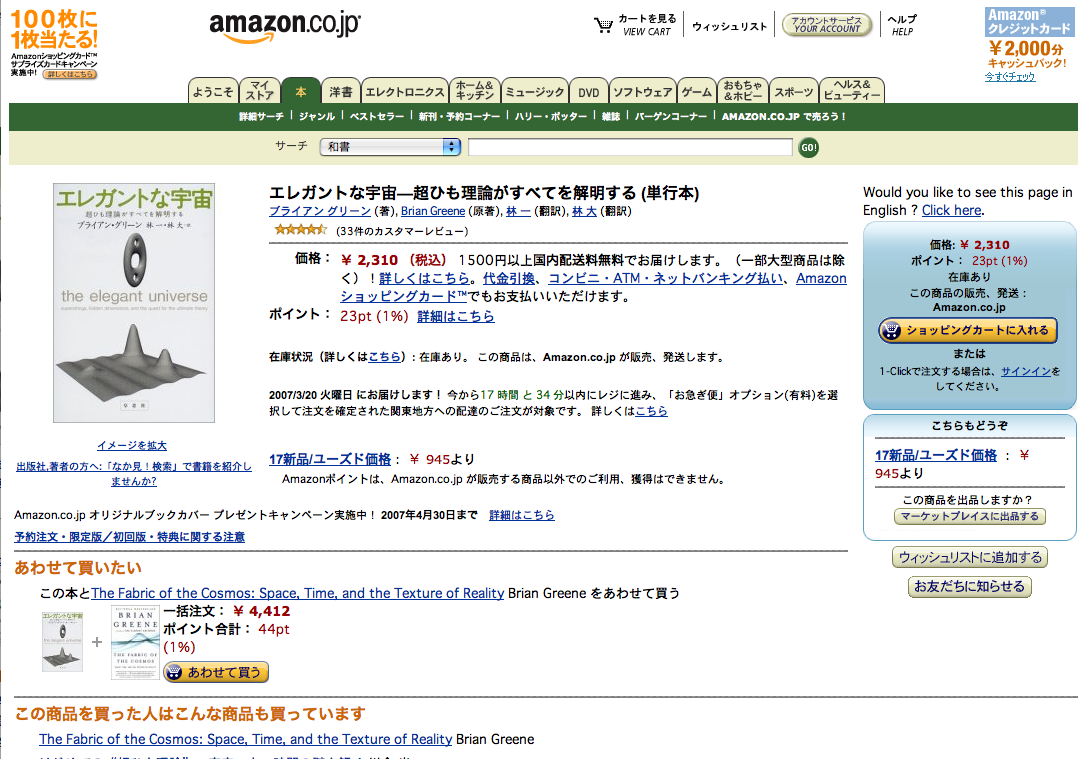Open the マイストア tab
This screenshot has width=1085, height=759.
pyautogui.click(x=259, y=91)
